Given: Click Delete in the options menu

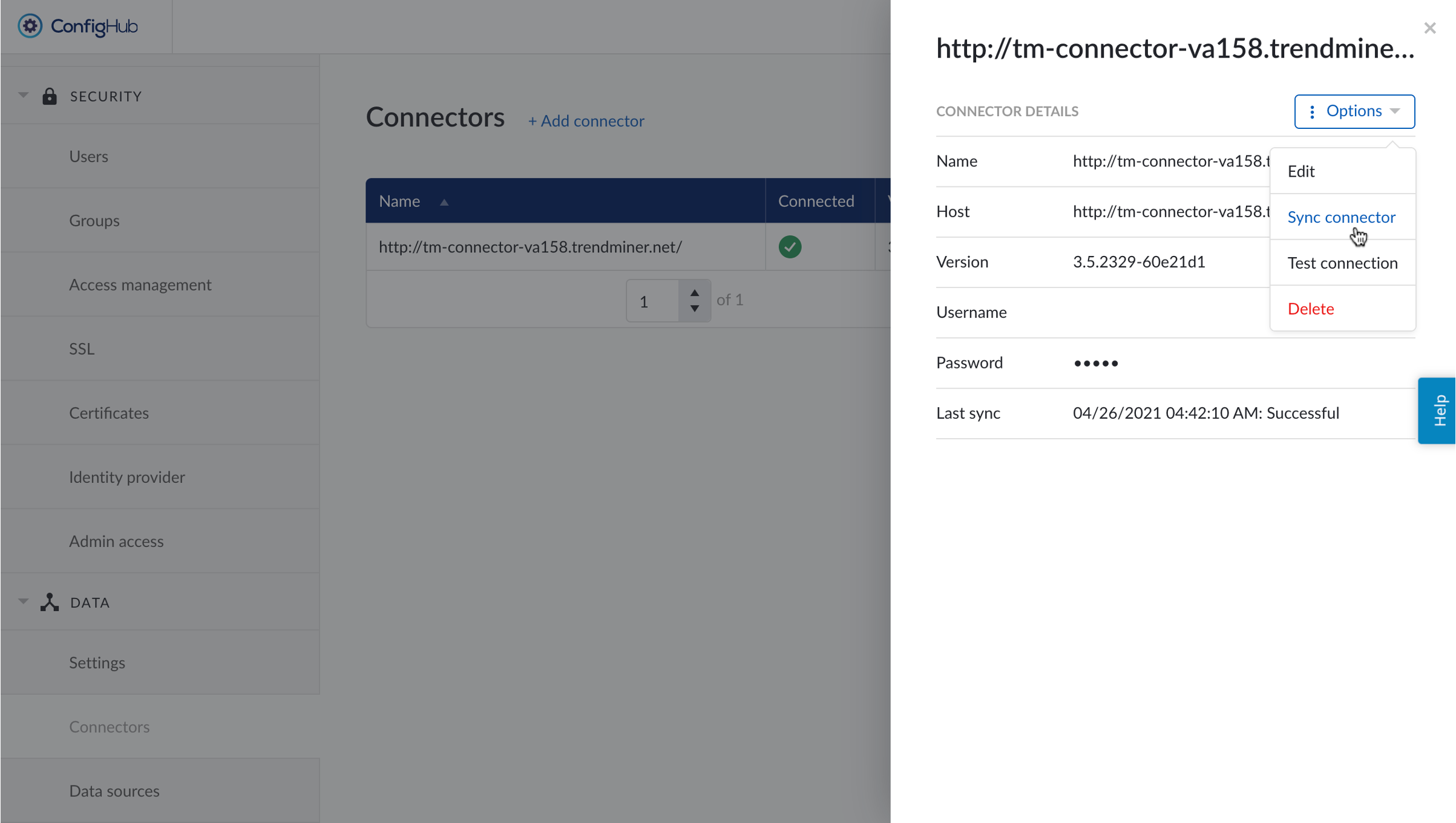Looking at the screenshot, I should (1311, 309).
